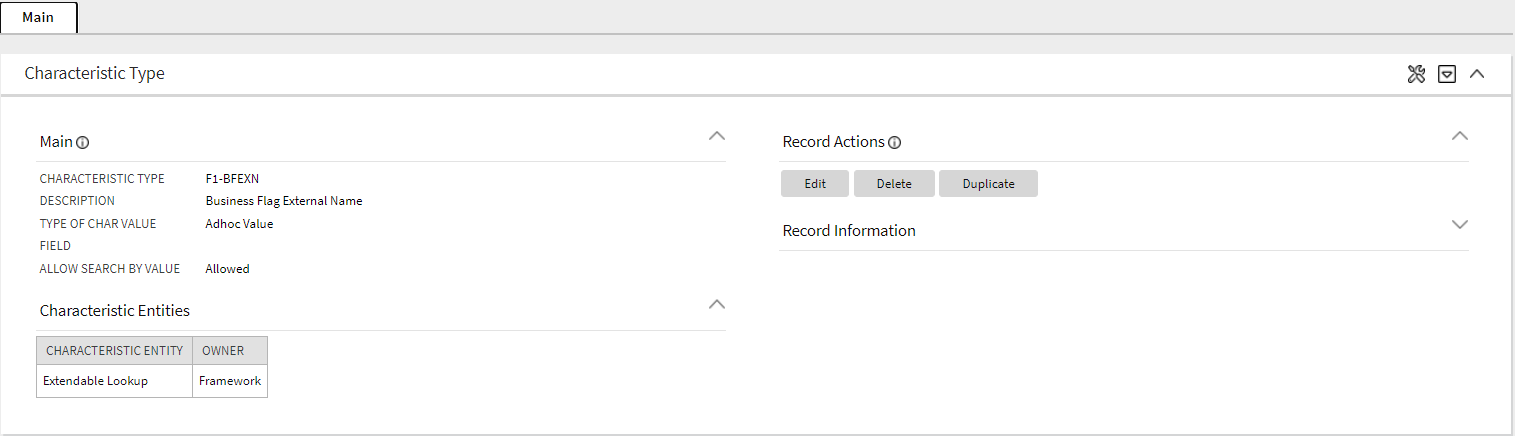Switch to the Main tab
The image size is (1515, 436).
point(38,17)
